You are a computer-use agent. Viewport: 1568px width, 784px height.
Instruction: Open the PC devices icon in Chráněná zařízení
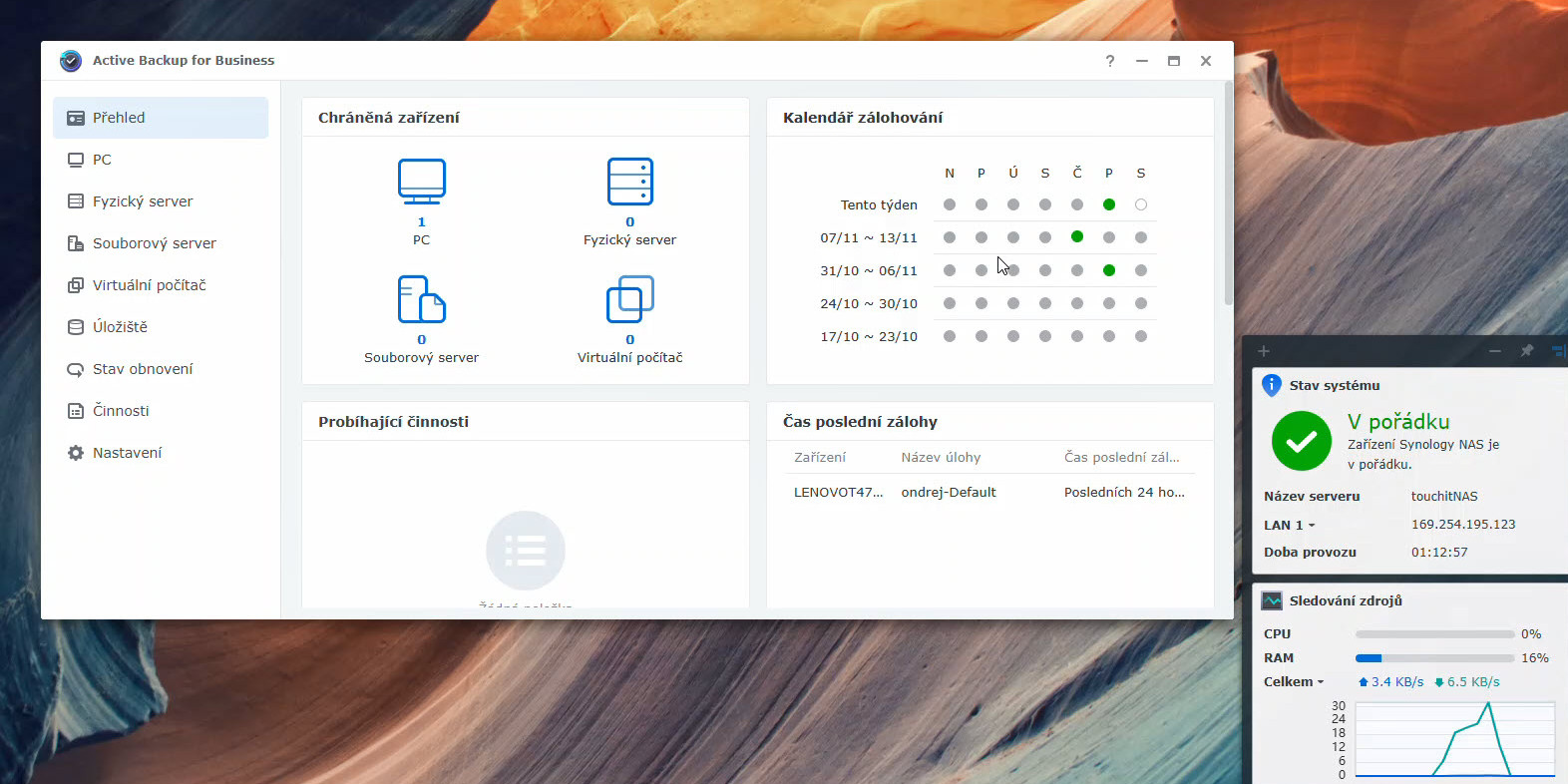pyautogui.click(x=421, y=183)
